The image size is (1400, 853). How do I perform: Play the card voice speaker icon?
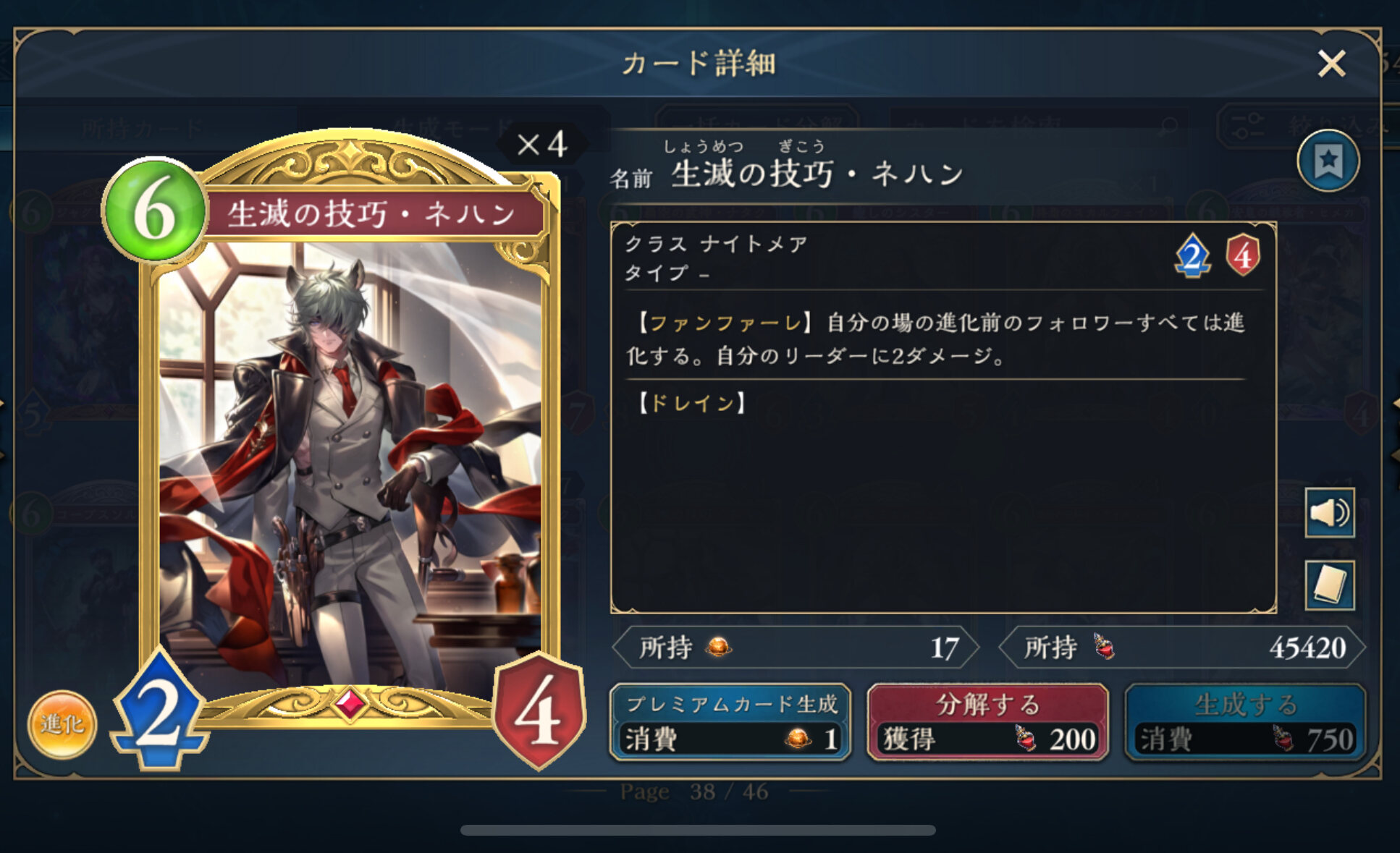[1330, 513]
